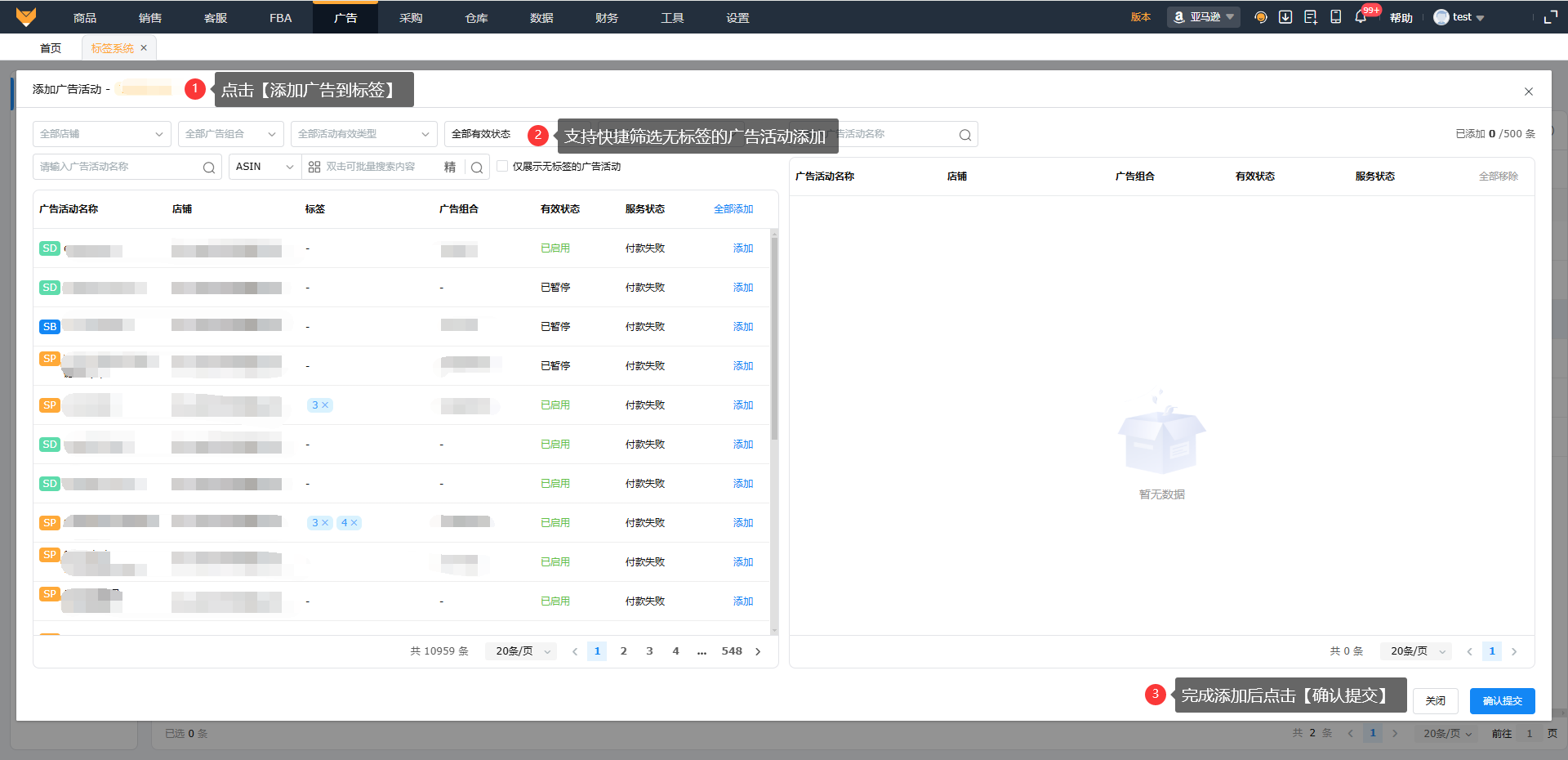The width and height of the screenshot is (1568, 760).
Task: Click 共 10959 条 total count text
Action: coord(439,651)
